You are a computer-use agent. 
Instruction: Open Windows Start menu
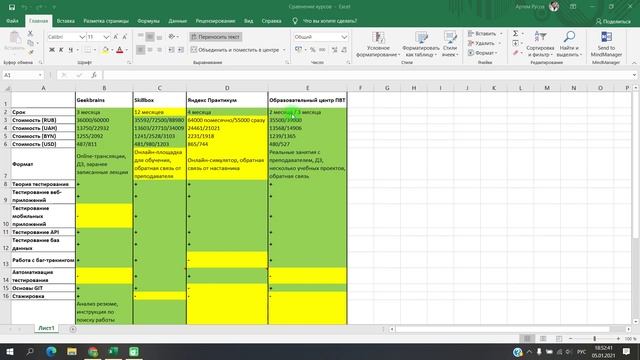pyautogui.click(x=9, y=351)
